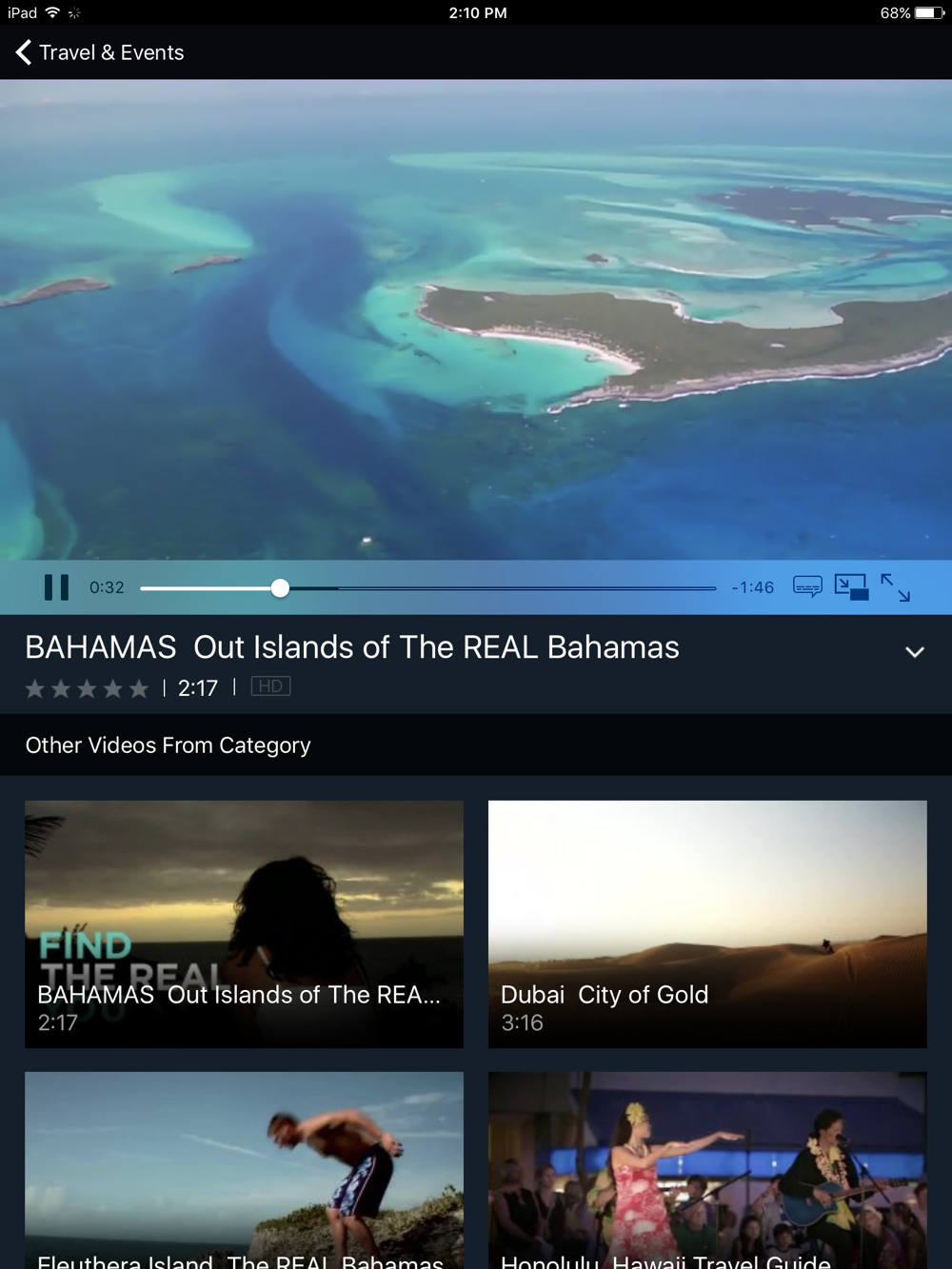The image size is (952, 1269).
Task: Open Eleuthera Island video thumbnail
Action: (244, 1170)
